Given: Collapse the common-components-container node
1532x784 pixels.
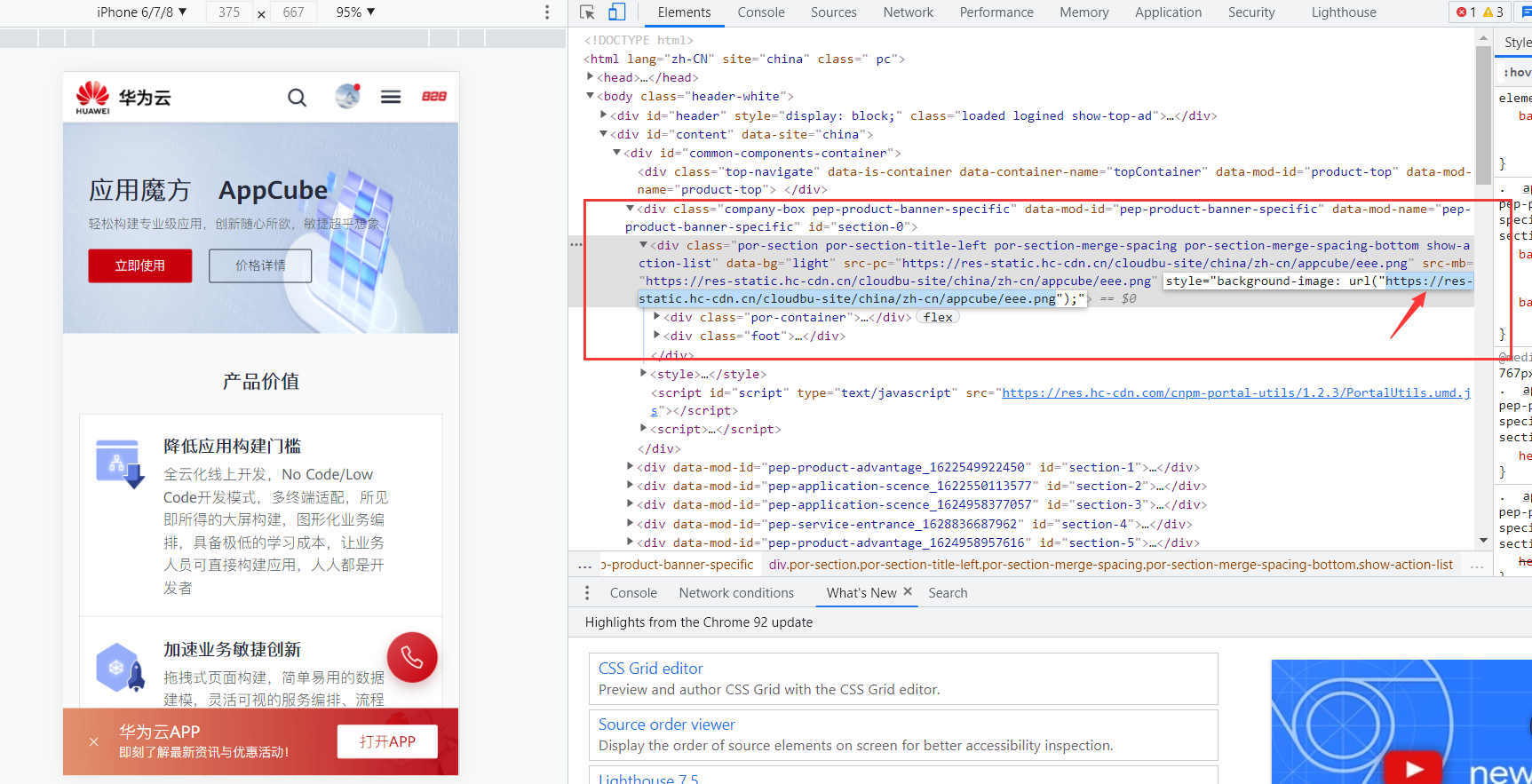Looking at the screenshot, I should tap(617, 153).
